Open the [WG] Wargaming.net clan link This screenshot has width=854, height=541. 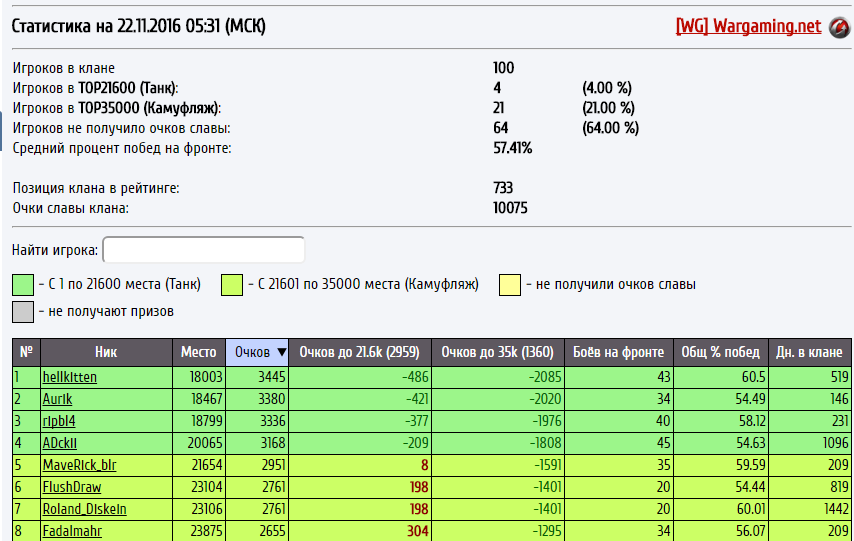(748, 26)
